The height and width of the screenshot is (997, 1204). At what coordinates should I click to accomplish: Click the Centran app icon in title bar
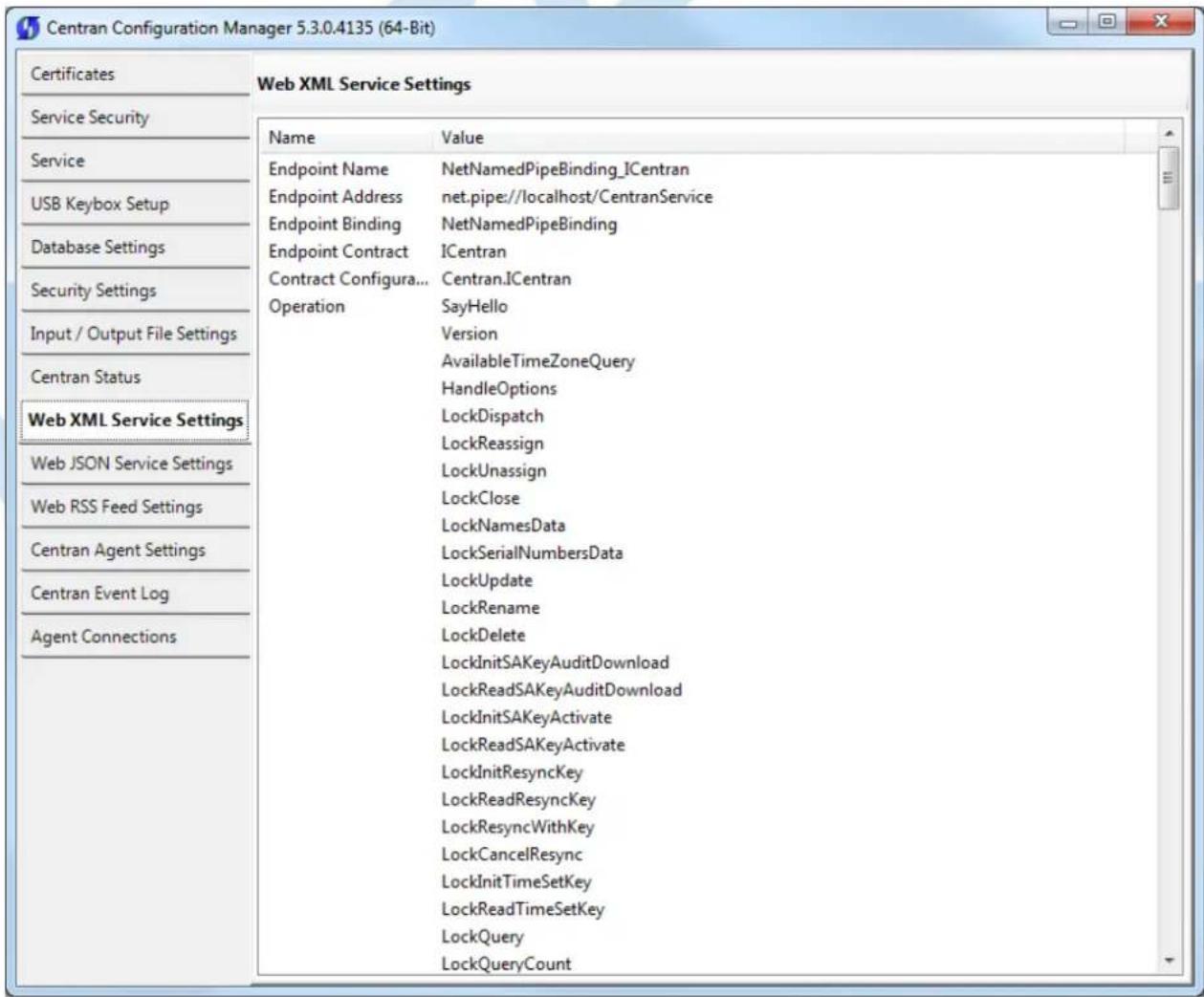[x=28, y=28]
